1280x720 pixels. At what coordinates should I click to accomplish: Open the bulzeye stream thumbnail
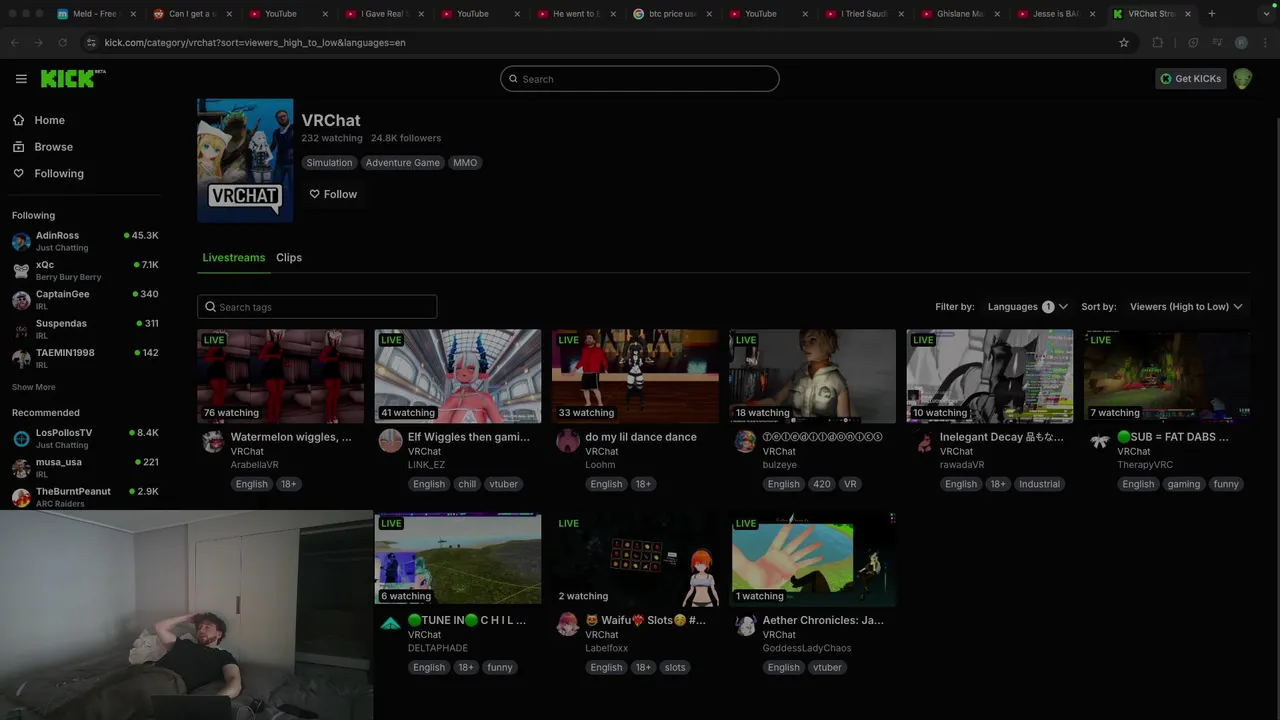pos(813,376)
